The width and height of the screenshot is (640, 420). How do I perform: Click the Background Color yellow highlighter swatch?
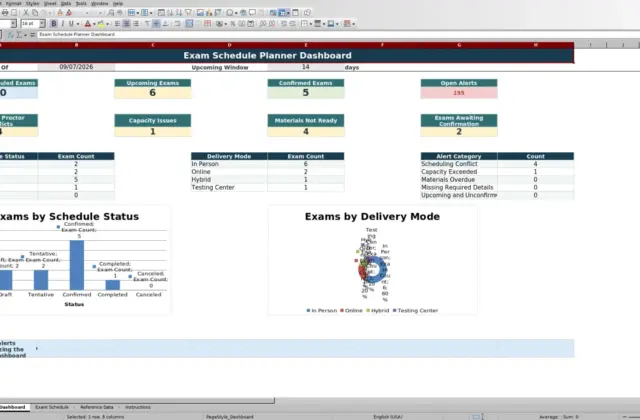coord(101,24)
